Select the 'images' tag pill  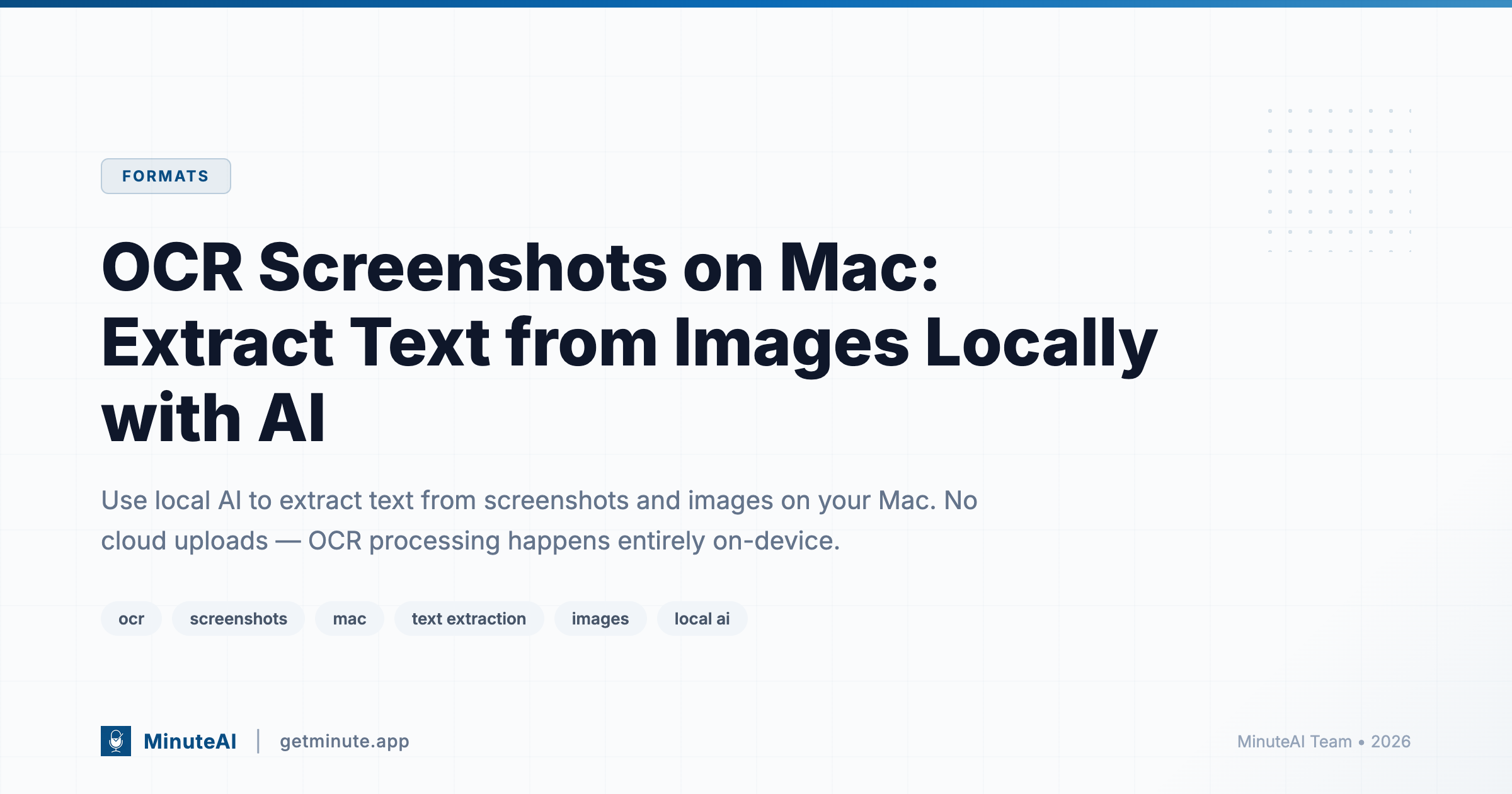click(600, 618)
